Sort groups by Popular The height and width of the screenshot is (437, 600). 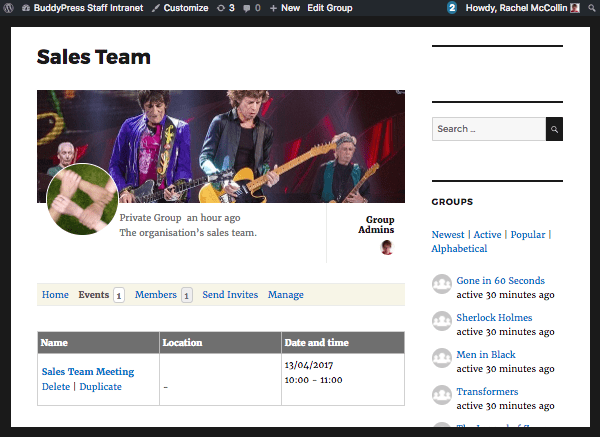pos(528,235)
